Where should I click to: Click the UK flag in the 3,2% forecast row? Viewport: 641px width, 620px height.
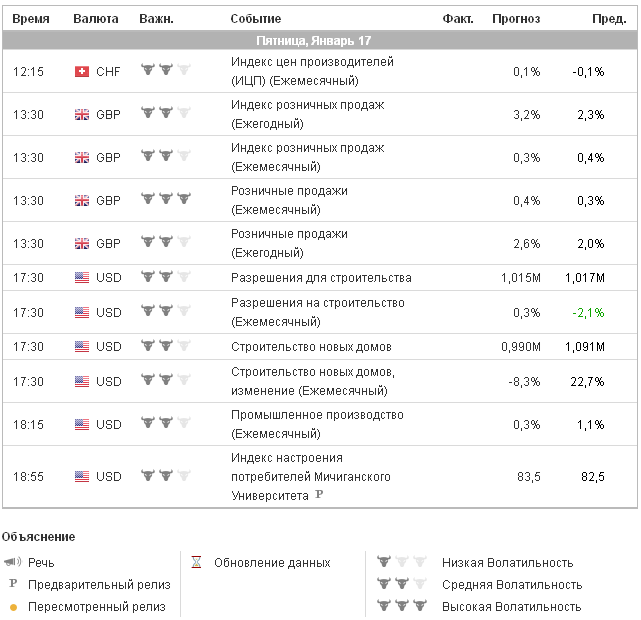(82, 114)
